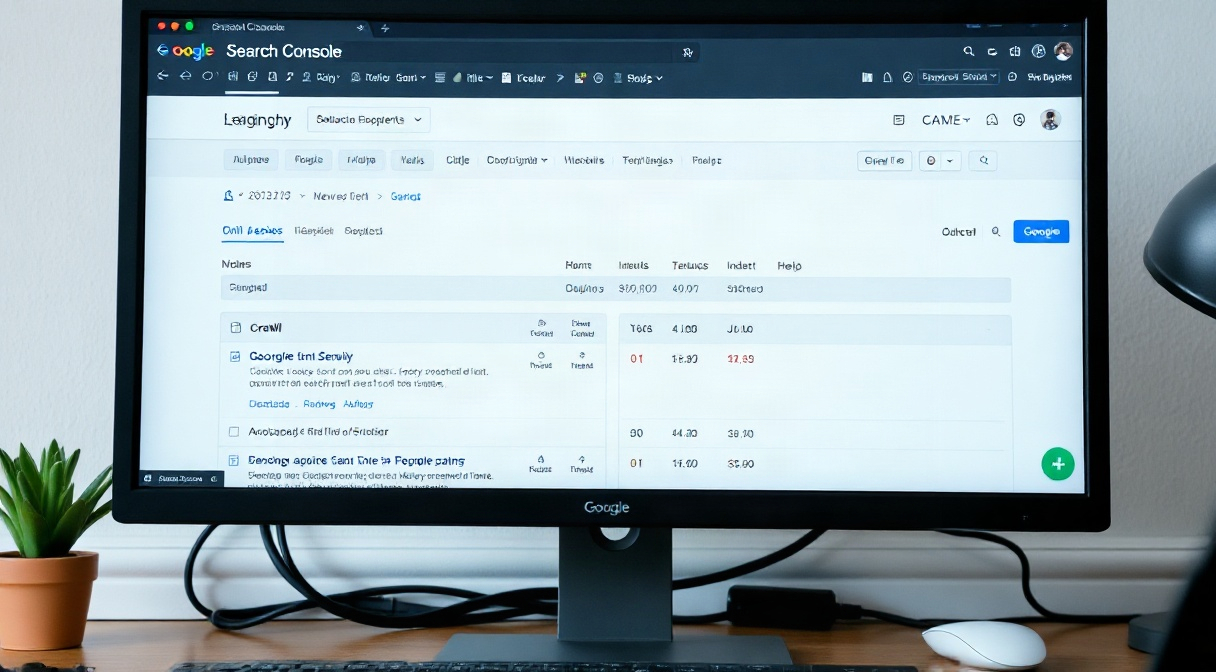Click the red 01 value in the Google row
The width and height of the screenshot is (1216, 672).
[x=637, y=359]
